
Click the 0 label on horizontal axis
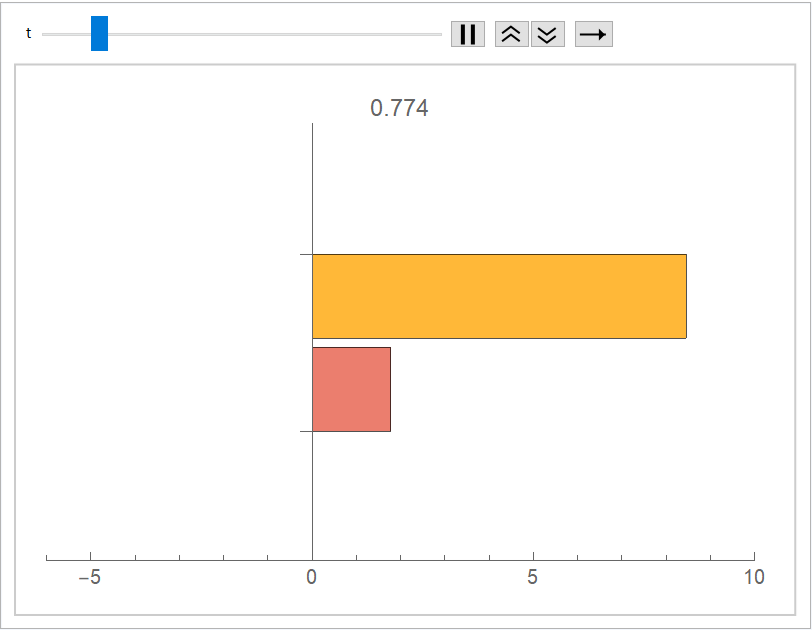tap(312, 578)
